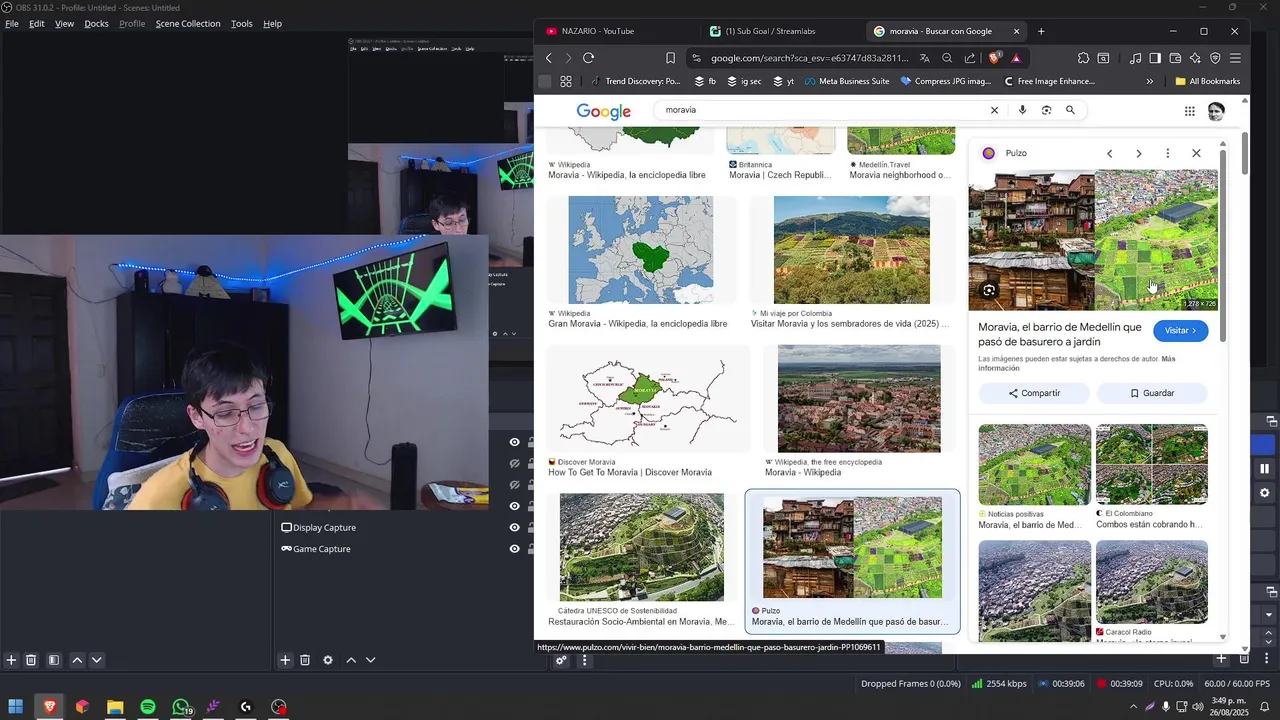
Task: Open Brave hamburger main menu
Action: point(1235,58)
